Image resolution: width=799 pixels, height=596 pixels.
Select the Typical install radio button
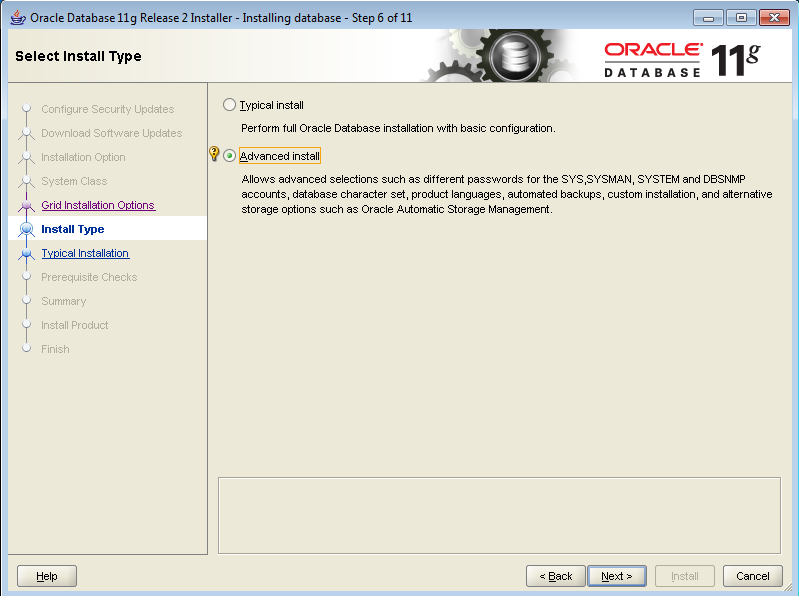coord(229,105)
